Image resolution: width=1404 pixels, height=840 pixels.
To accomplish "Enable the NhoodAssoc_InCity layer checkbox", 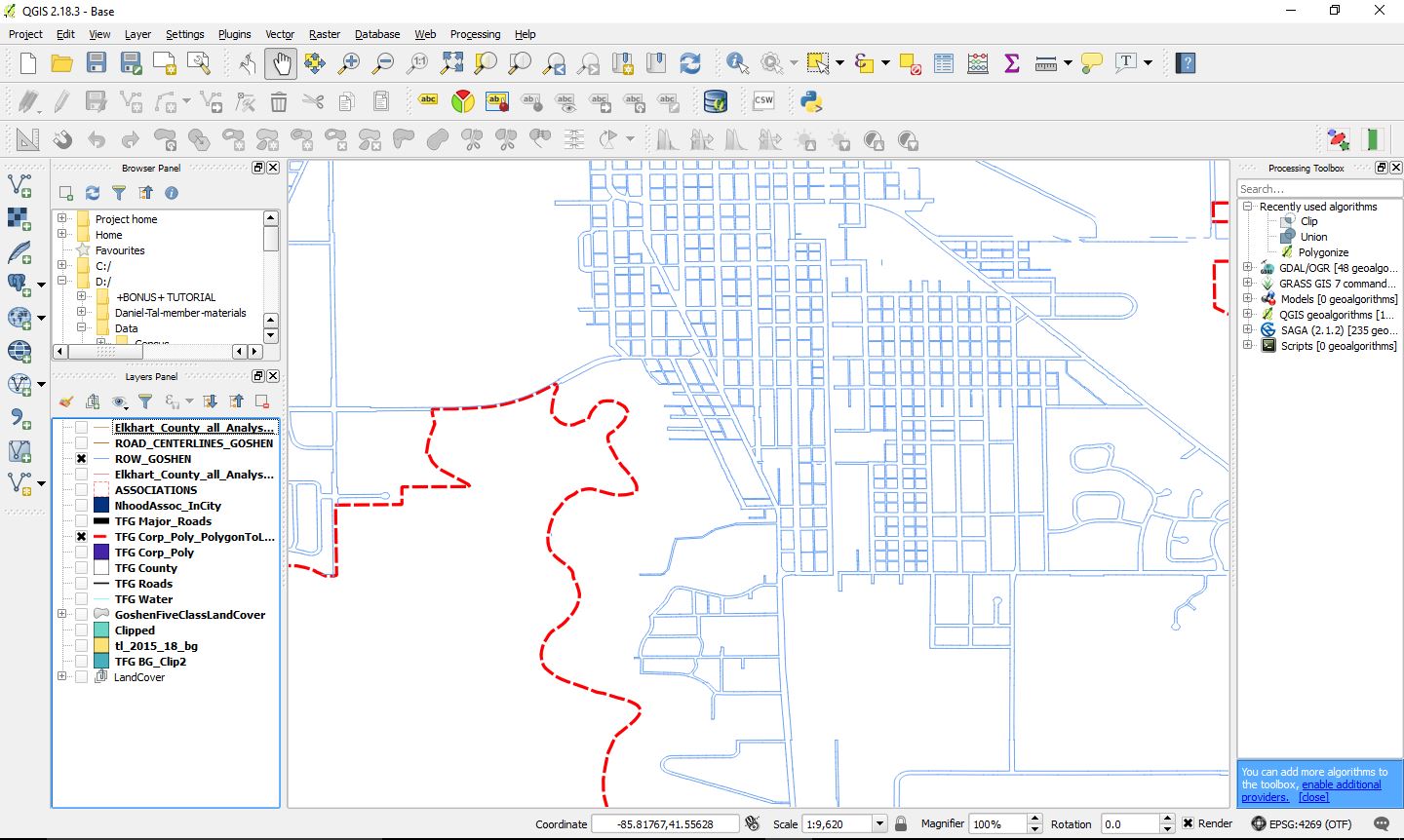I will coord(81,506).
